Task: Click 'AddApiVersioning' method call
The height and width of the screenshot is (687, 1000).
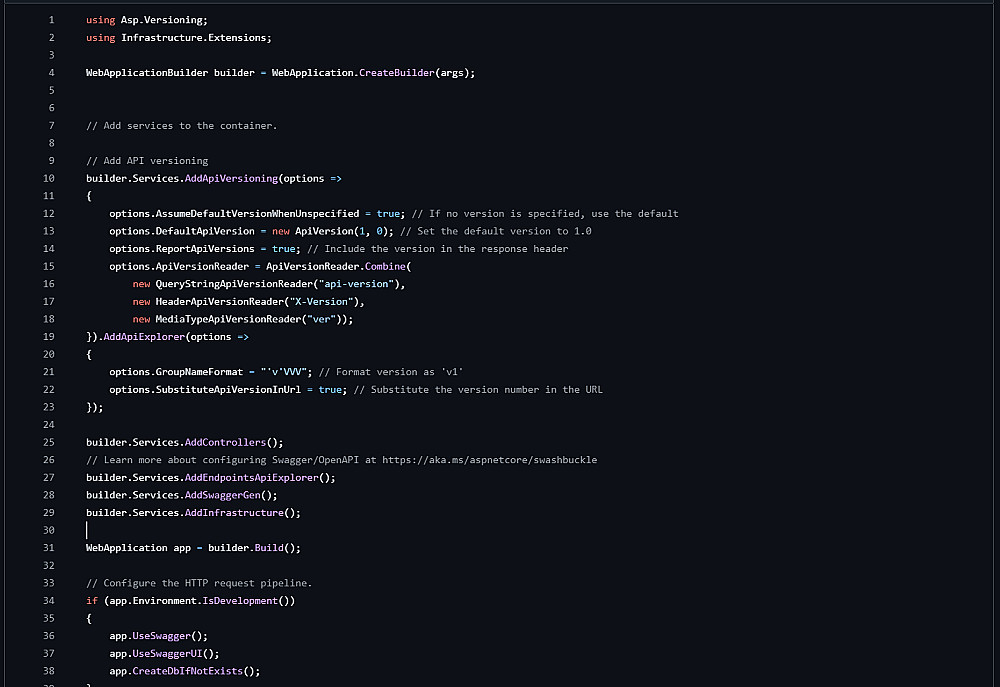Action: tap(232, 178)
